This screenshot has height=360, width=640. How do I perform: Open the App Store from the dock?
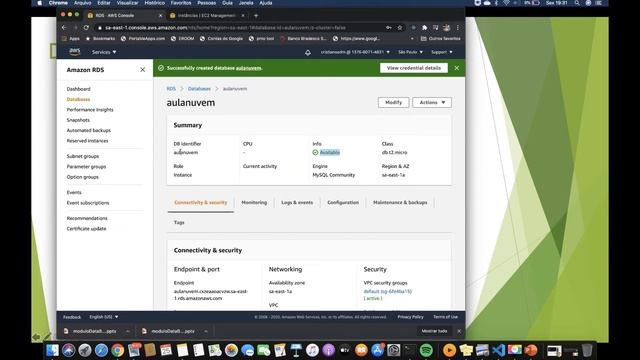click(x=378, y=350)
